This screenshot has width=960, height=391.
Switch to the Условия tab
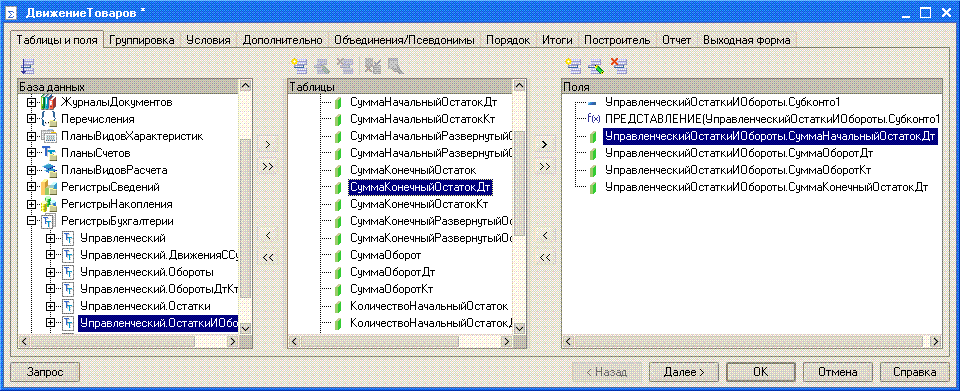coord(208,40)
